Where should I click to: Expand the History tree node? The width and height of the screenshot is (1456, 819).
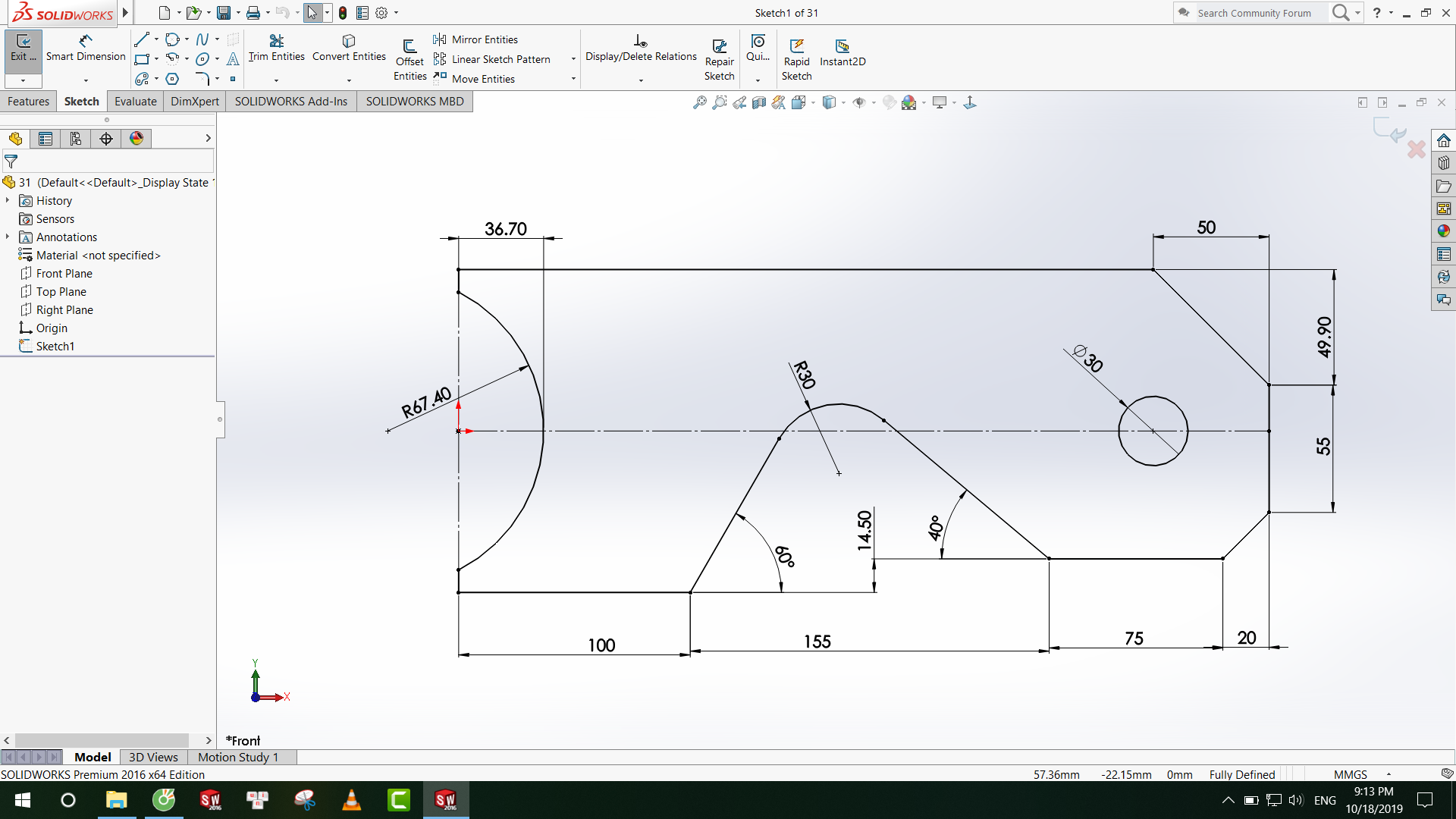8,200
